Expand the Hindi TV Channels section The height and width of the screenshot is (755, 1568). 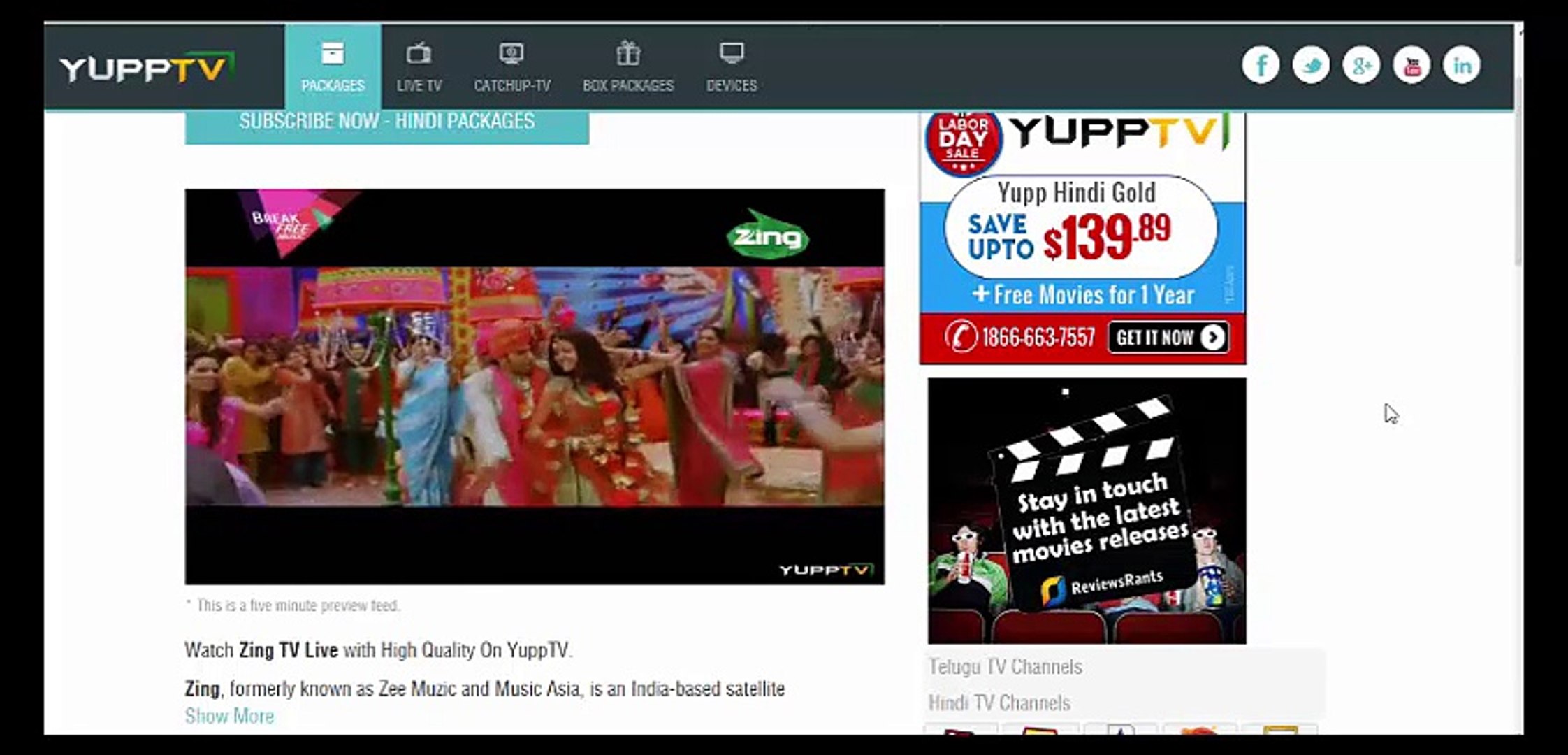pyautogui.click(x=999, y=703)
